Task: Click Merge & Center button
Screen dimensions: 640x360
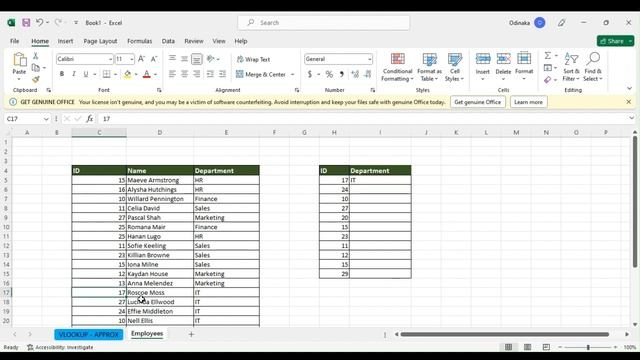Action: coord(260,74)
